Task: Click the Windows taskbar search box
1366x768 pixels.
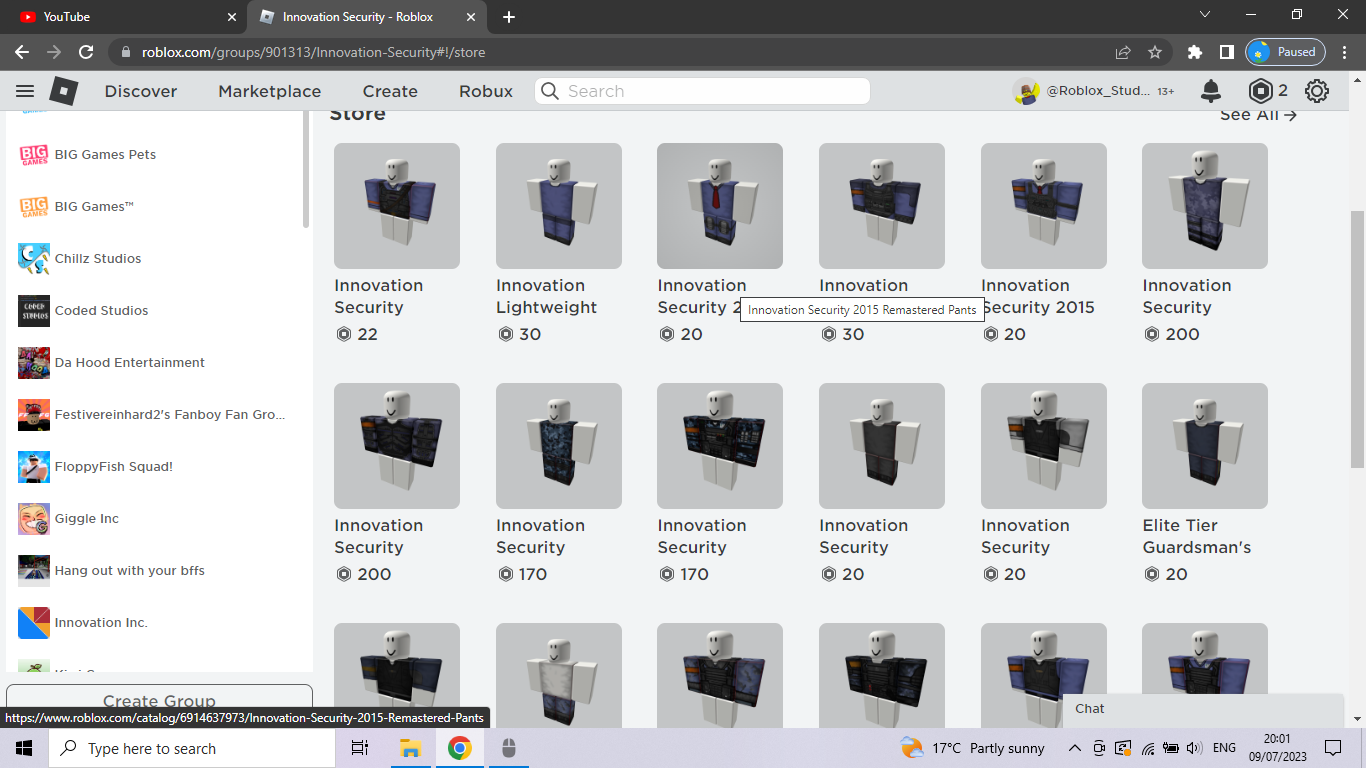Action: [x=192, y=748]
